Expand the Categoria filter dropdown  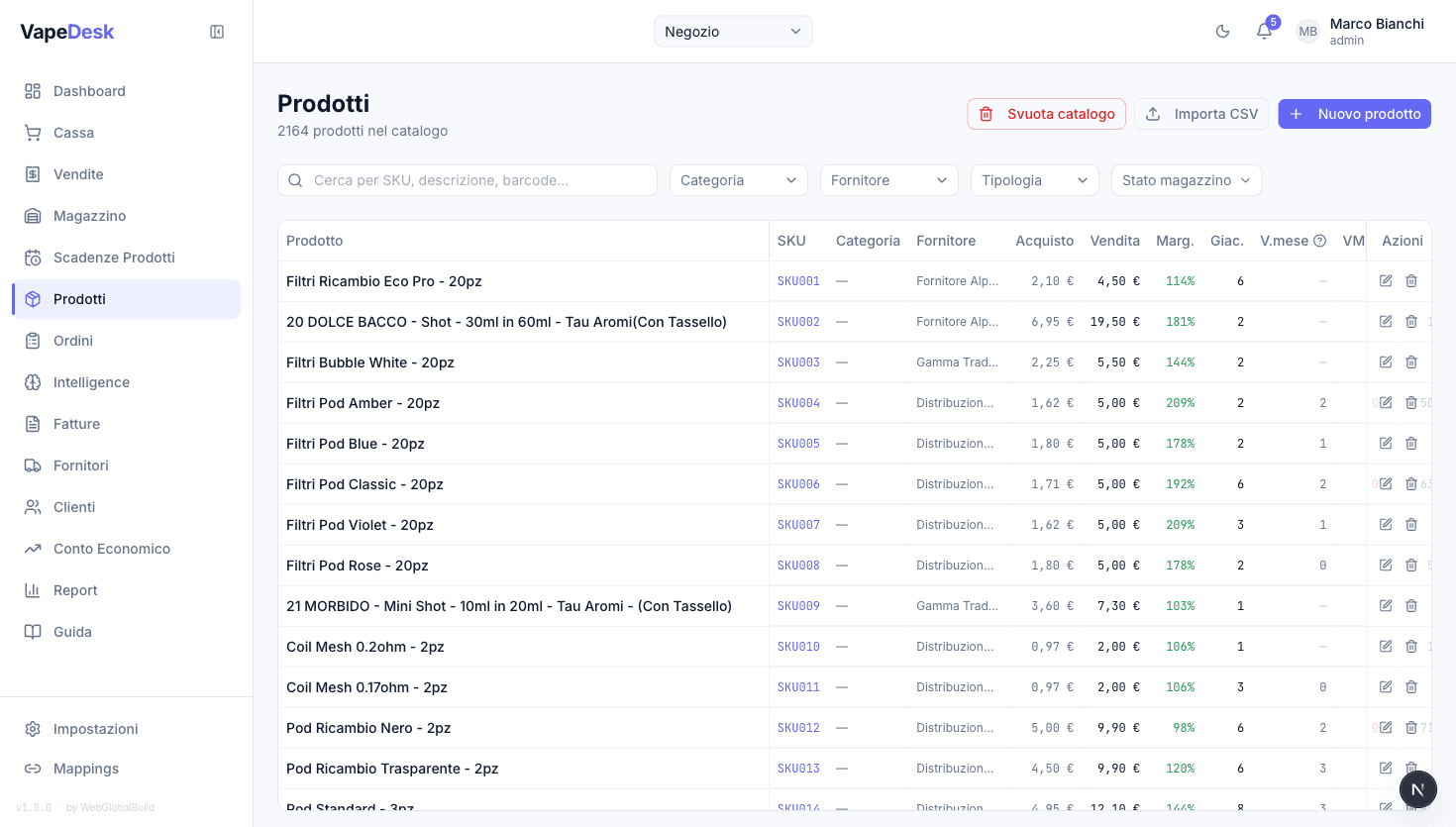[738, 180]
